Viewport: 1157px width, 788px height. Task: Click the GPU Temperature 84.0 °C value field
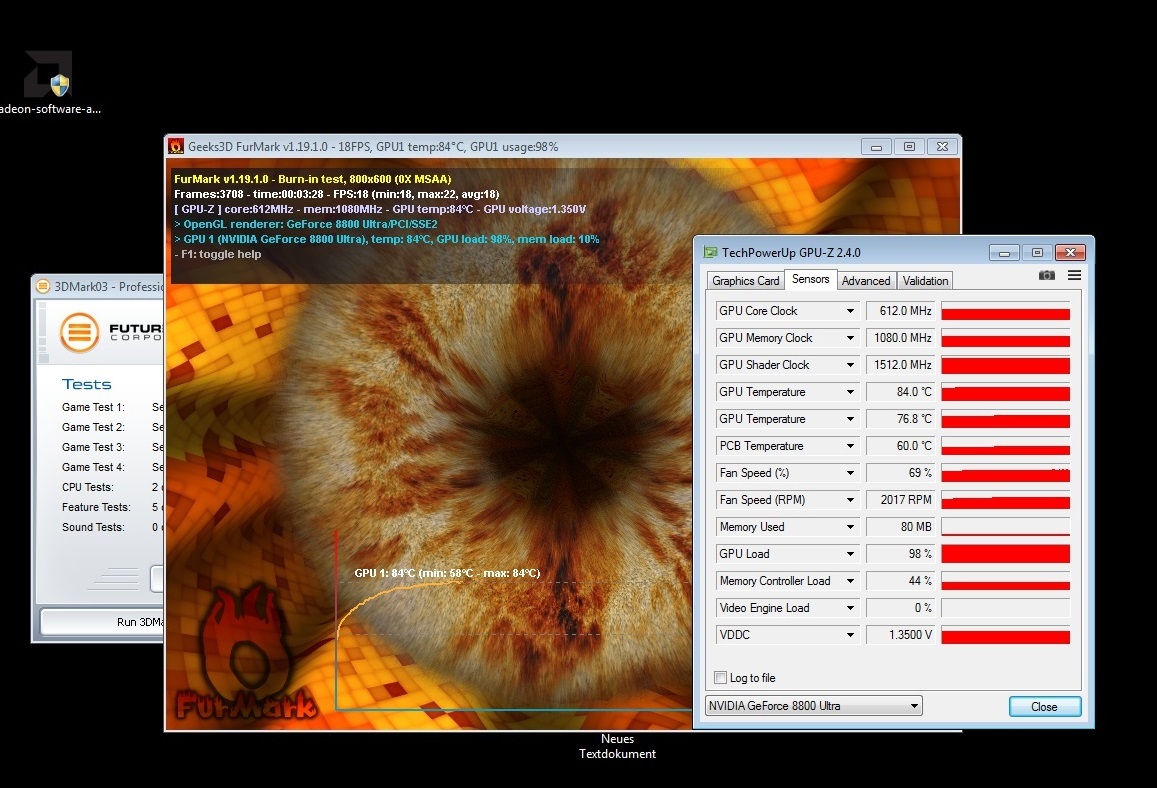[x=900, y=392]
